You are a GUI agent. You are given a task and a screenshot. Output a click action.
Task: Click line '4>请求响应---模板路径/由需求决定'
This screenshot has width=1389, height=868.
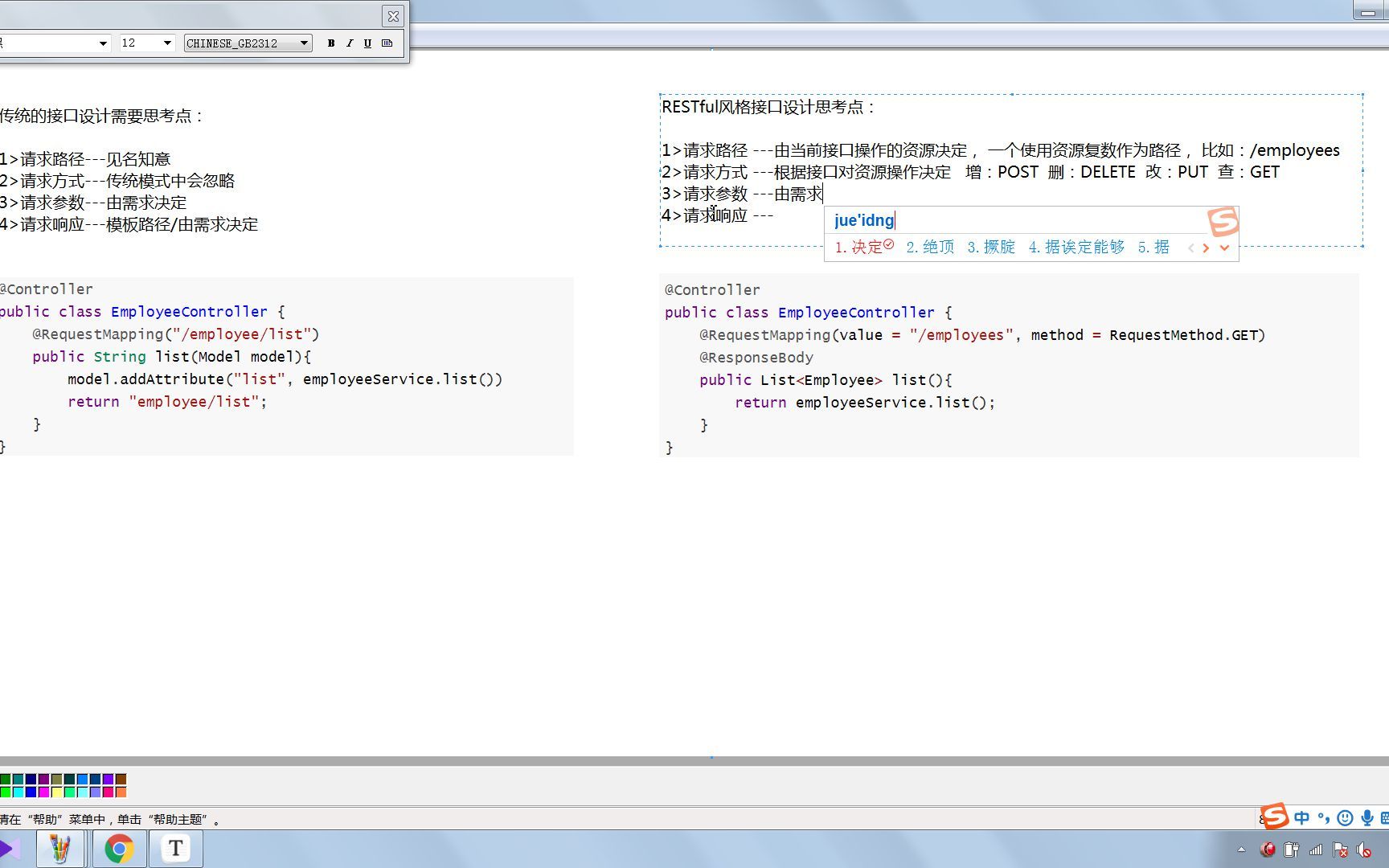[x=129, y=224]
